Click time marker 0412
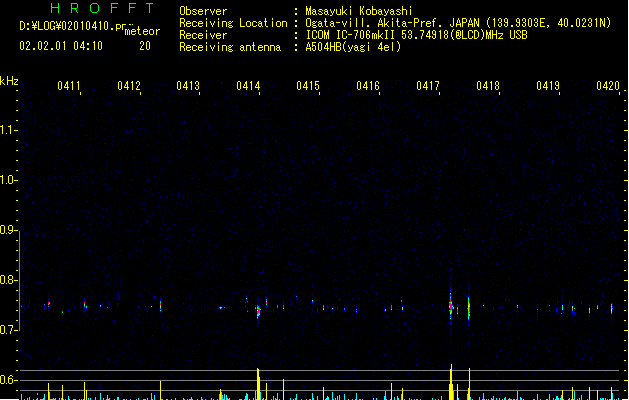The width and height of the screenshot is (629, 400). [x=129, y=86]
